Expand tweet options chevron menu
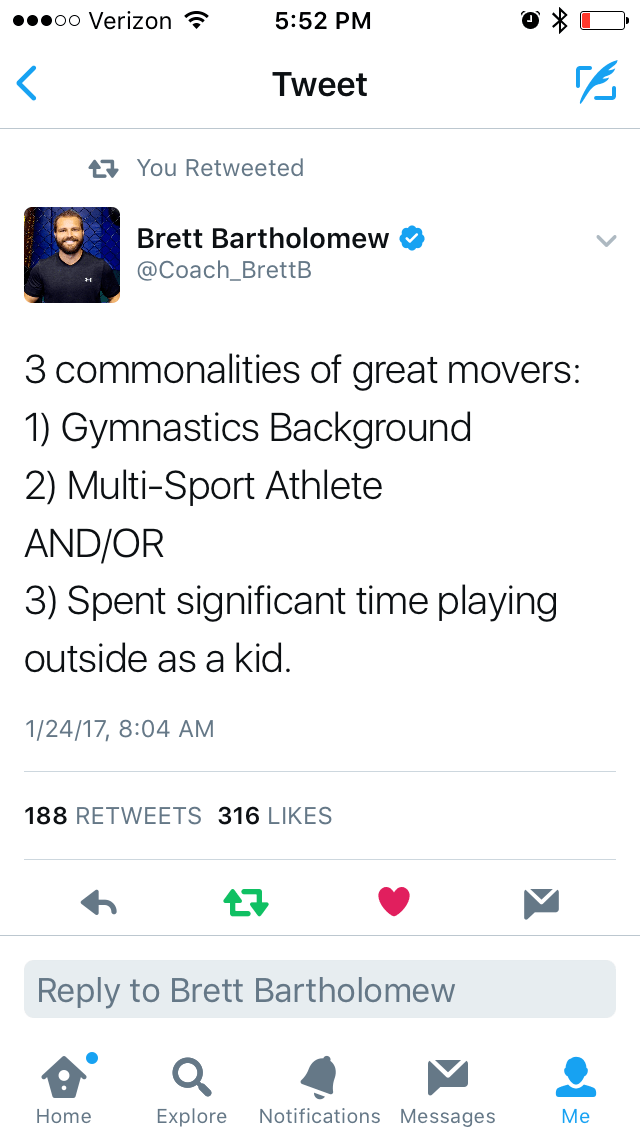Image resolution: width=640 pixels, height=1136 pixels. point(606,240)
